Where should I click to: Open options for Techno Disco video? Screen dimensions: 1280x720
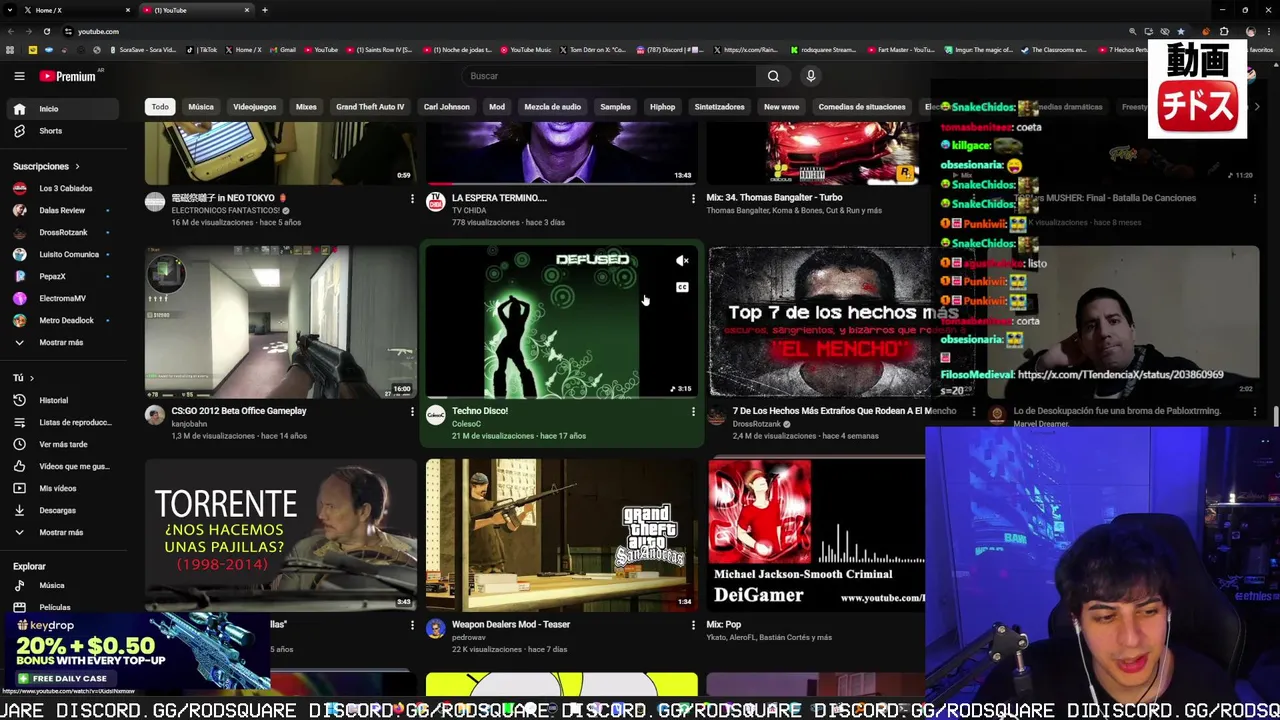(693, 411)
